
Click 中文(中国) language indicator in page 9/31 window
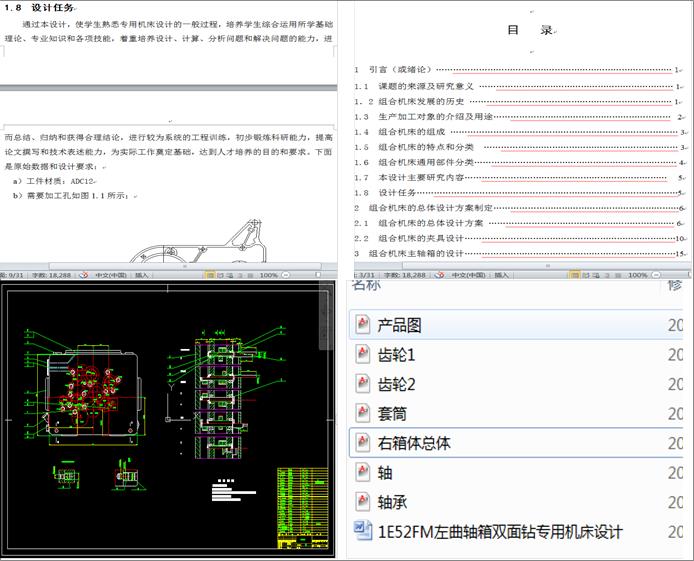tap(111, 275)
